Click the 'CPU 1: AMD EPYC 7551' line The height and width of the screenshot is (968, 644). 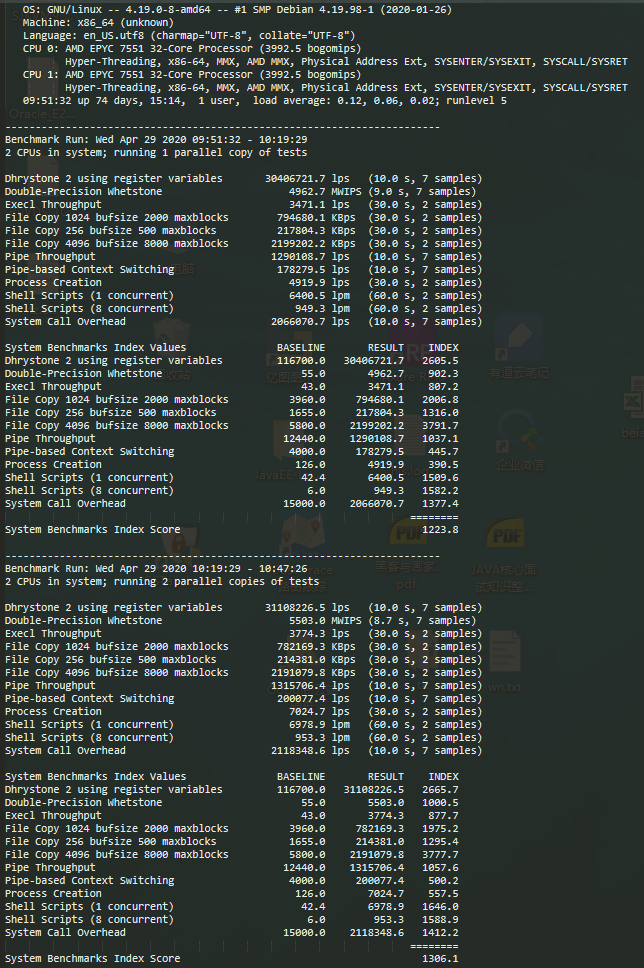pyautogui.click(x=192, y=75)
